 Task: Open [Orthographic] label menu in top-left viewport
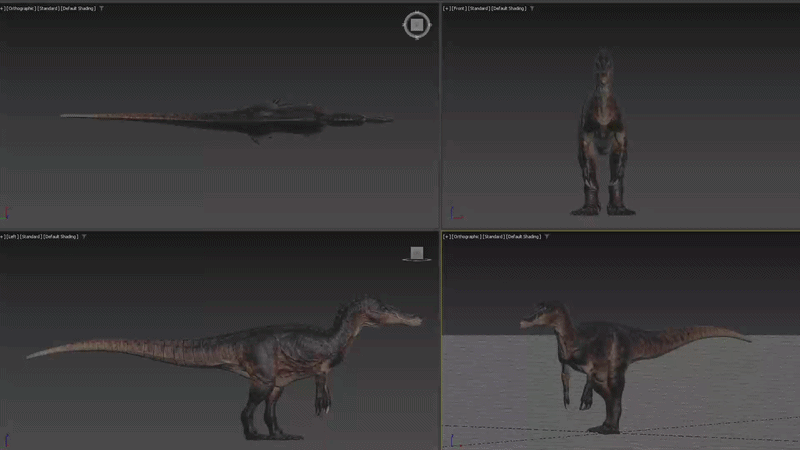(x=20, y=8)
